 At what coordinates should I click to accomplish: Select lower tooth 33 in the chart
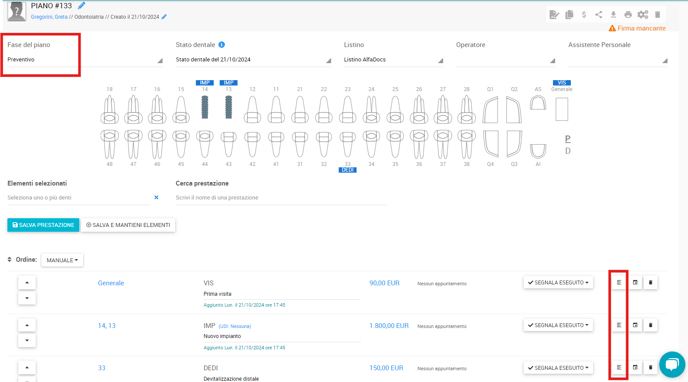(348, 144)
